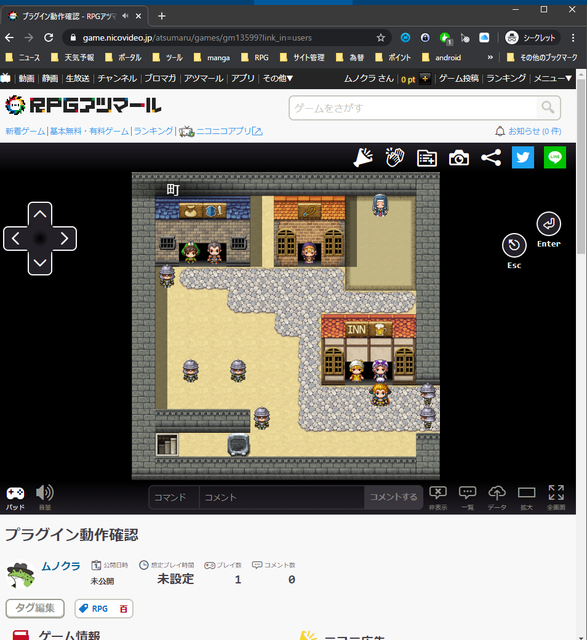Click the plus points button next to 0 pt
Image resolution: width=587 pixels, height=640 pixels.
coord(425,78)
